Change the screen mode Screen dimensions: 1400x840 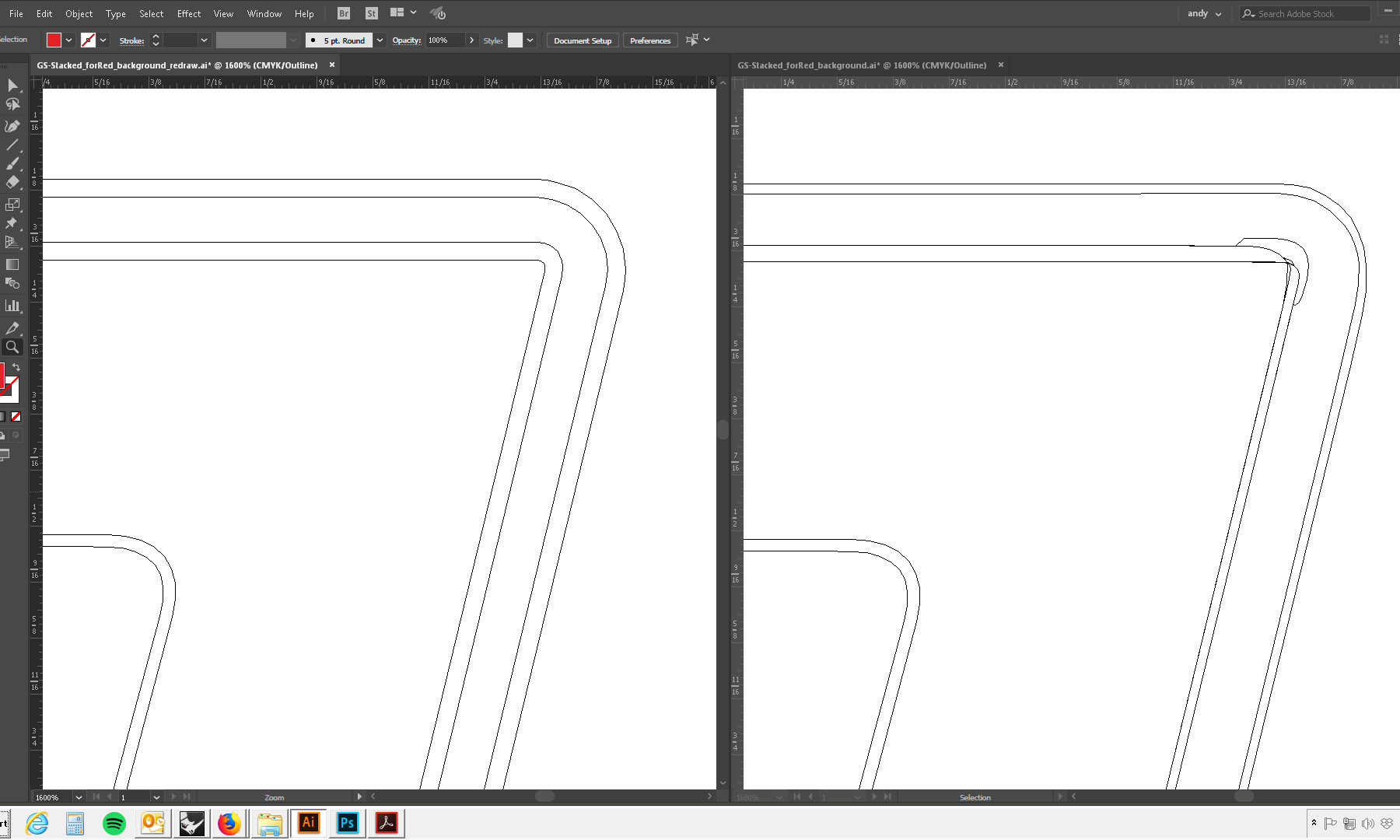point(4,455)
